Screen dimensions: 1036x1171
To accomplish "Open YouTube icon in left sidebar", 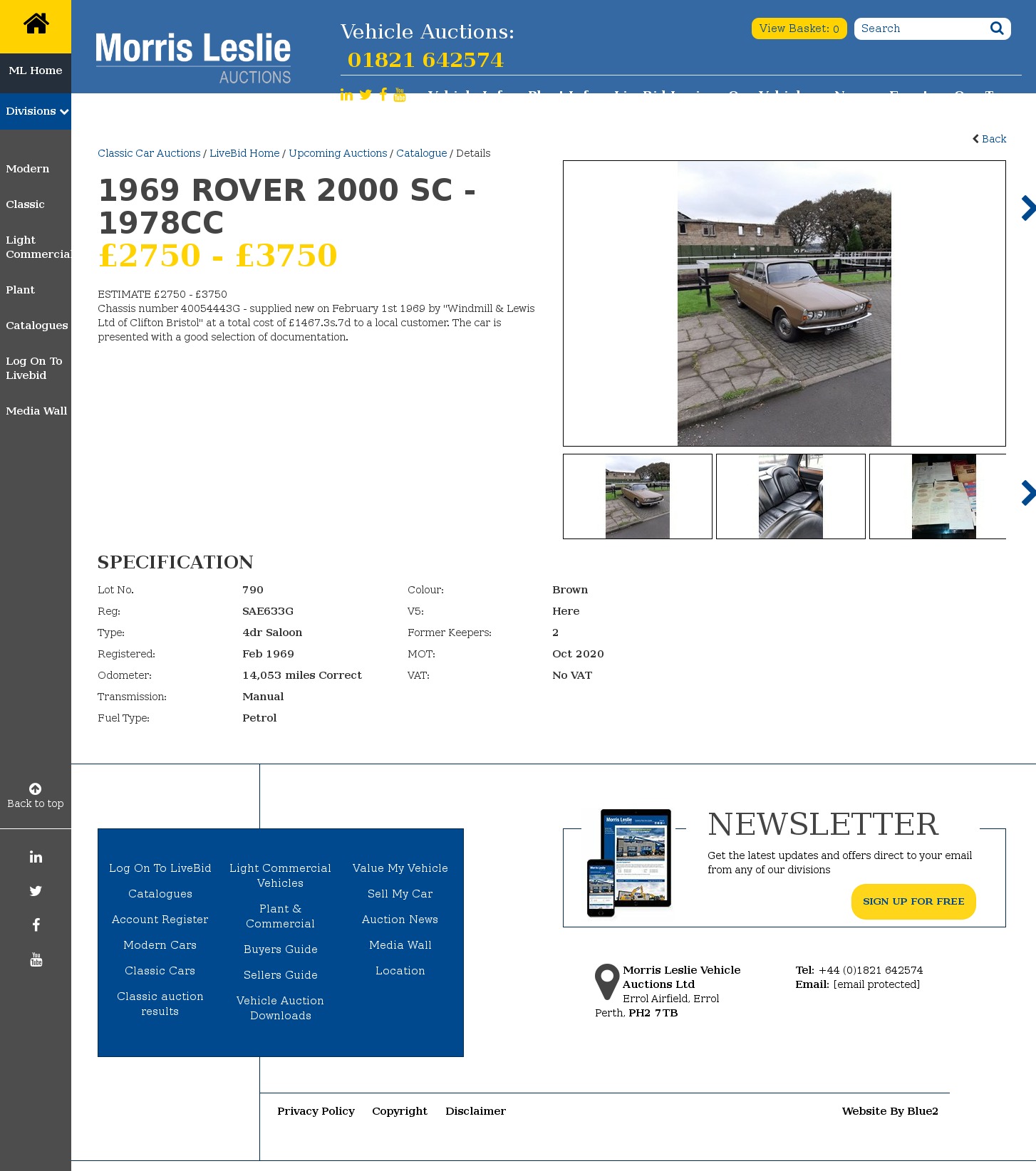I will [36, 959].
